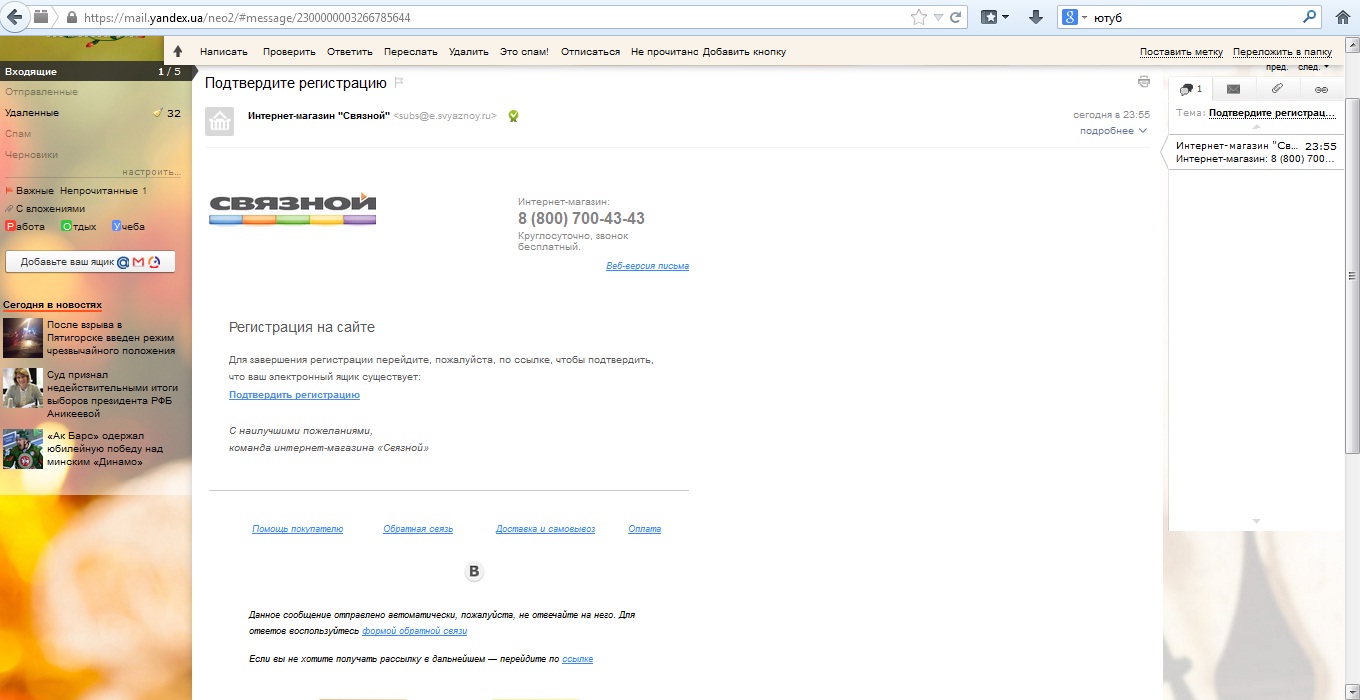
Task: Click the Обратная связь footer link
Action: click(418, 529)
